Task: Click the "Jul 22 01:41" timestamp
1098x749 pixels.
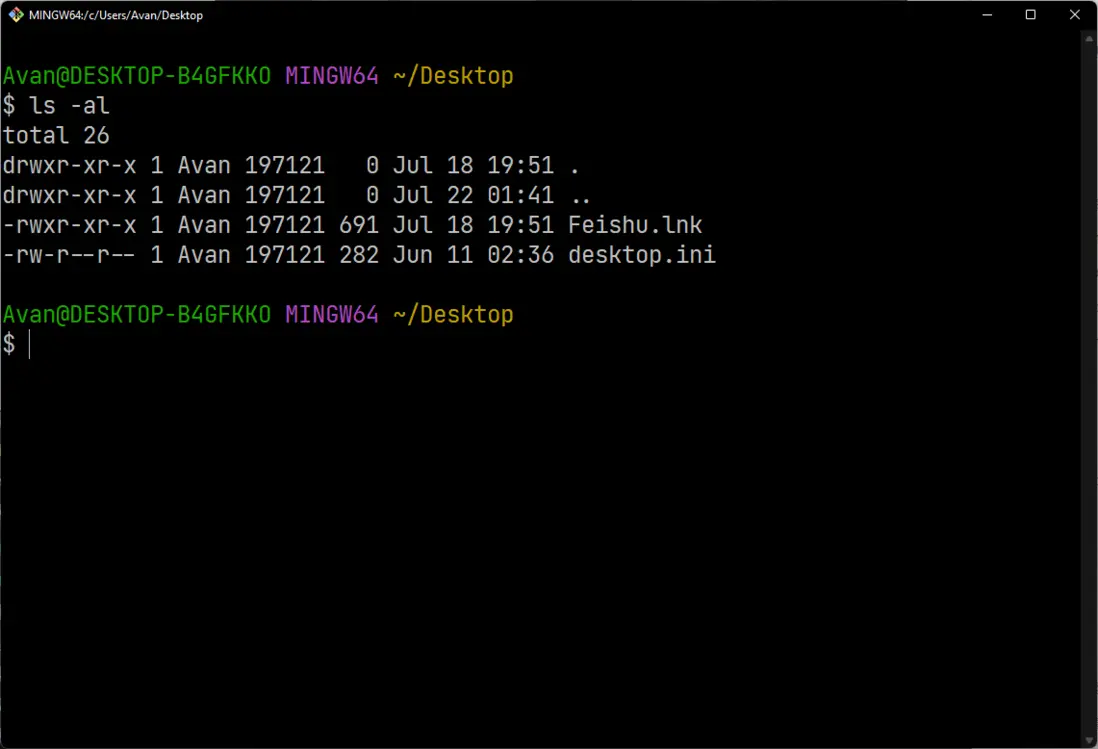Action: (473, 196)
